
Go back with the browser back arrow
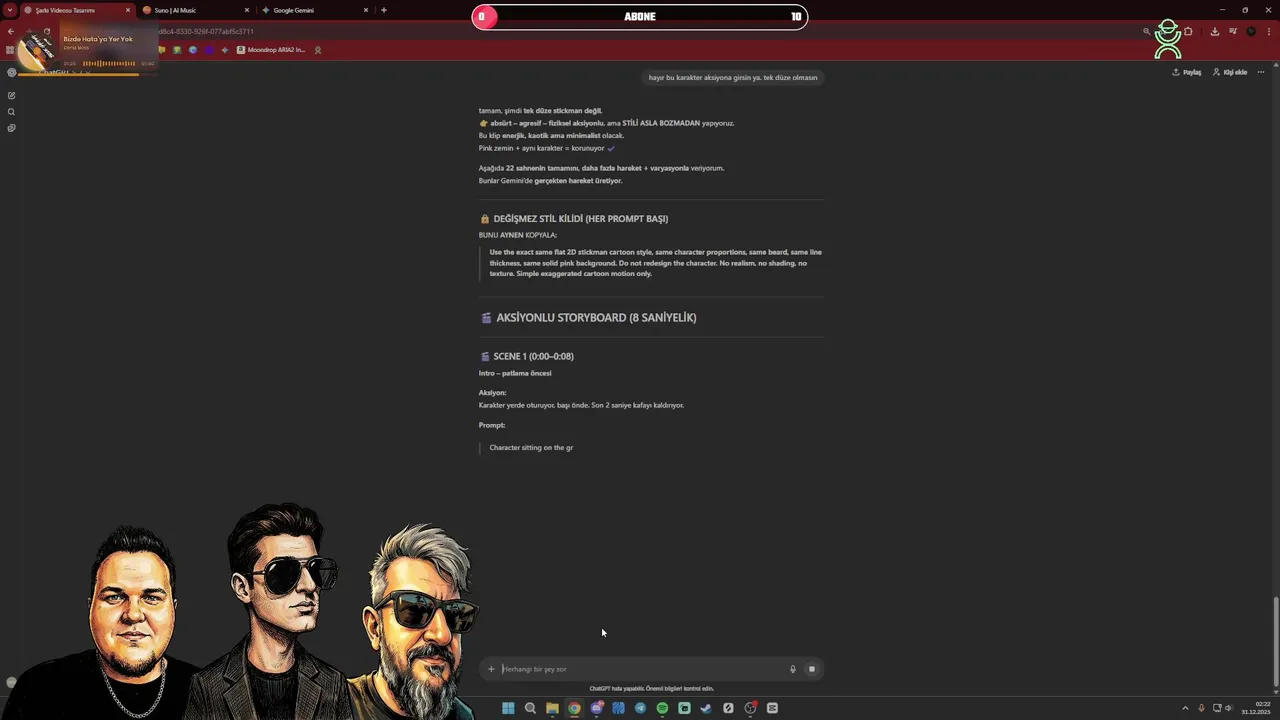(11, 31)
